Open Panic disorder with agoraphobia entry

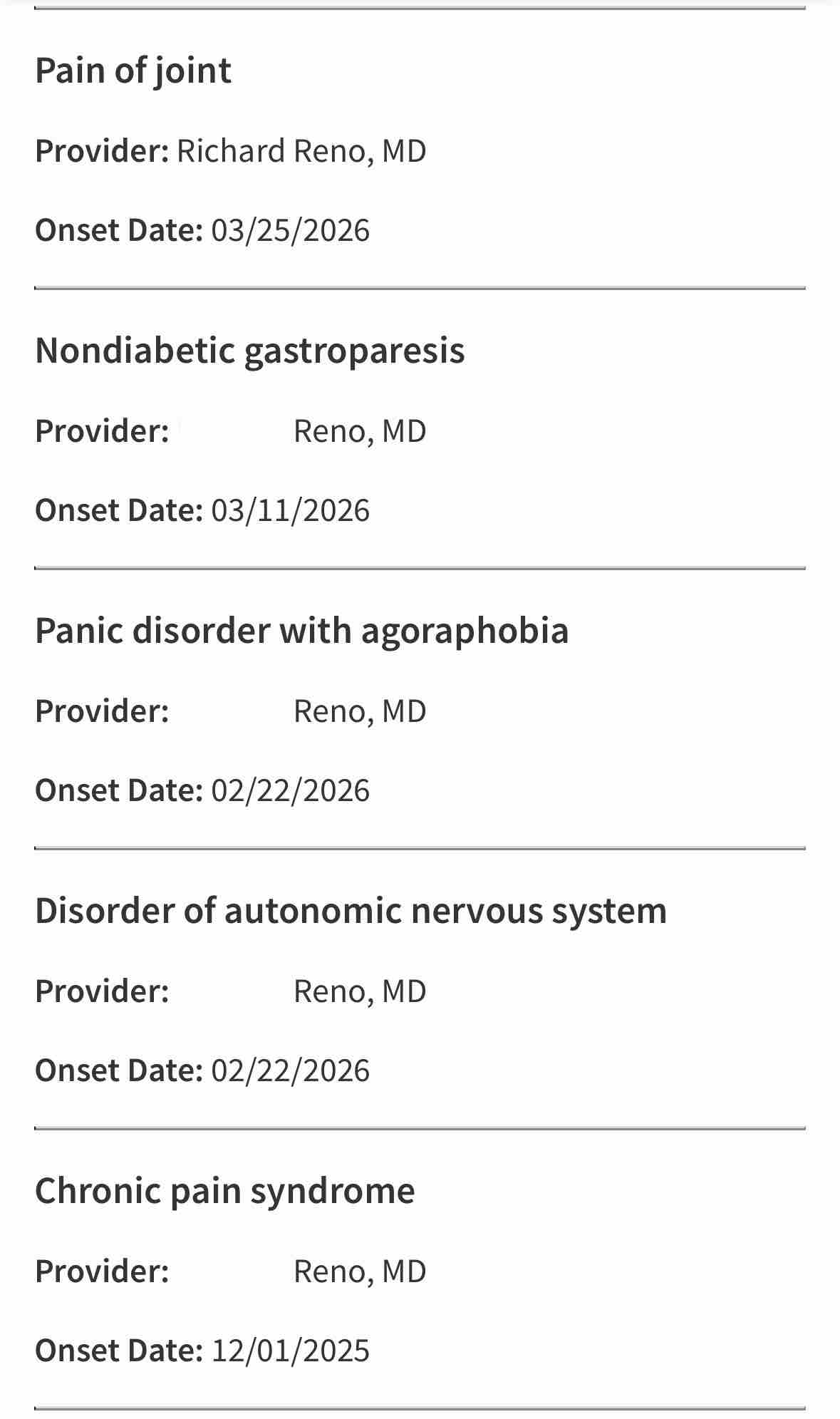pos(302,631)
